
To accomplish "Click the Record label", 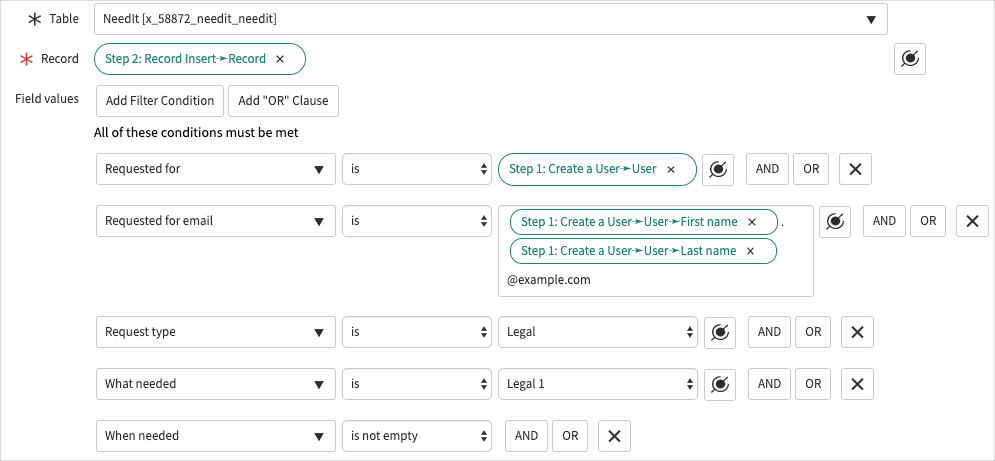I will 60,59.
